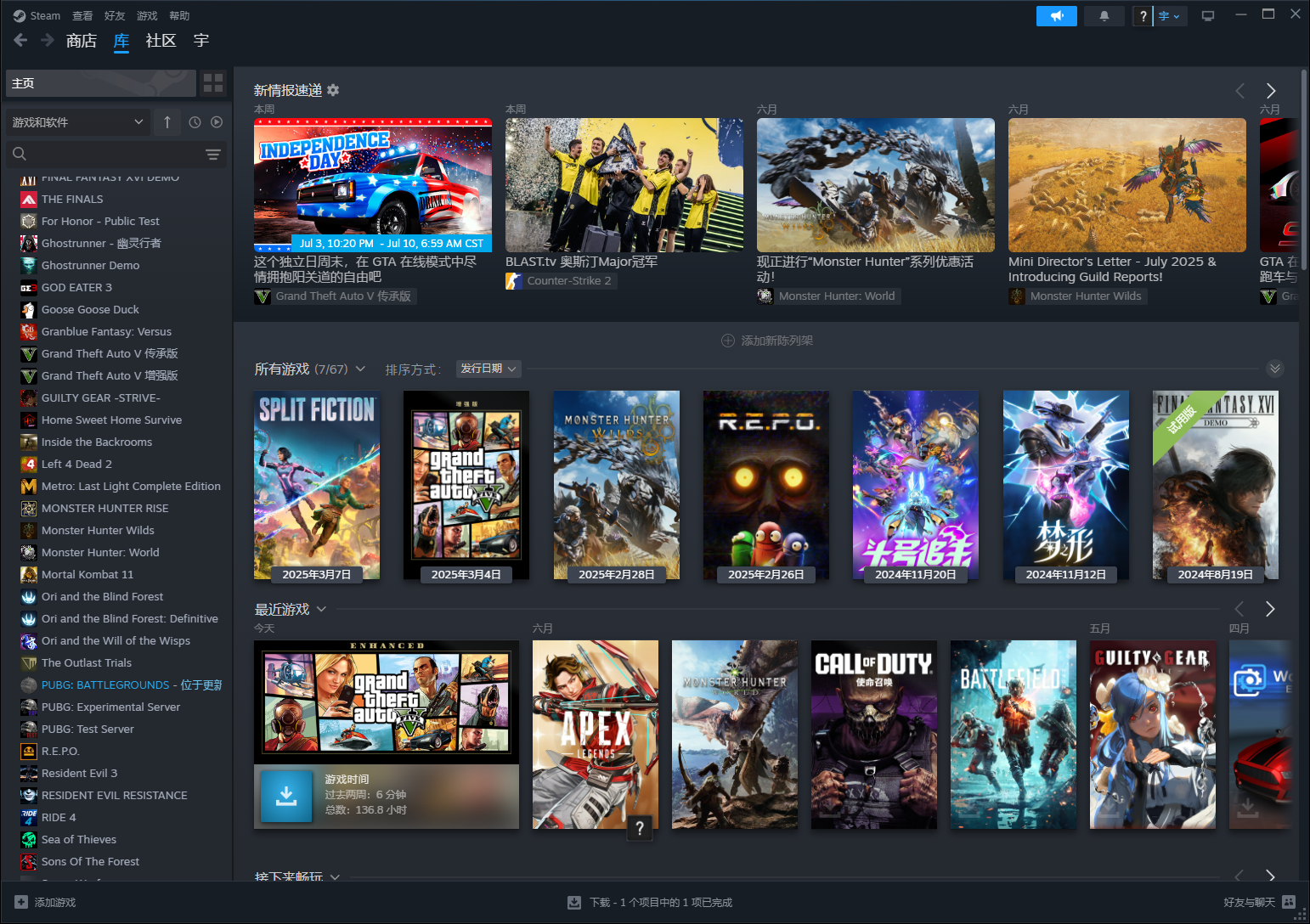Click the 主页 home button
Viewport: 1310px width, 924px height.
coord(101,83)
